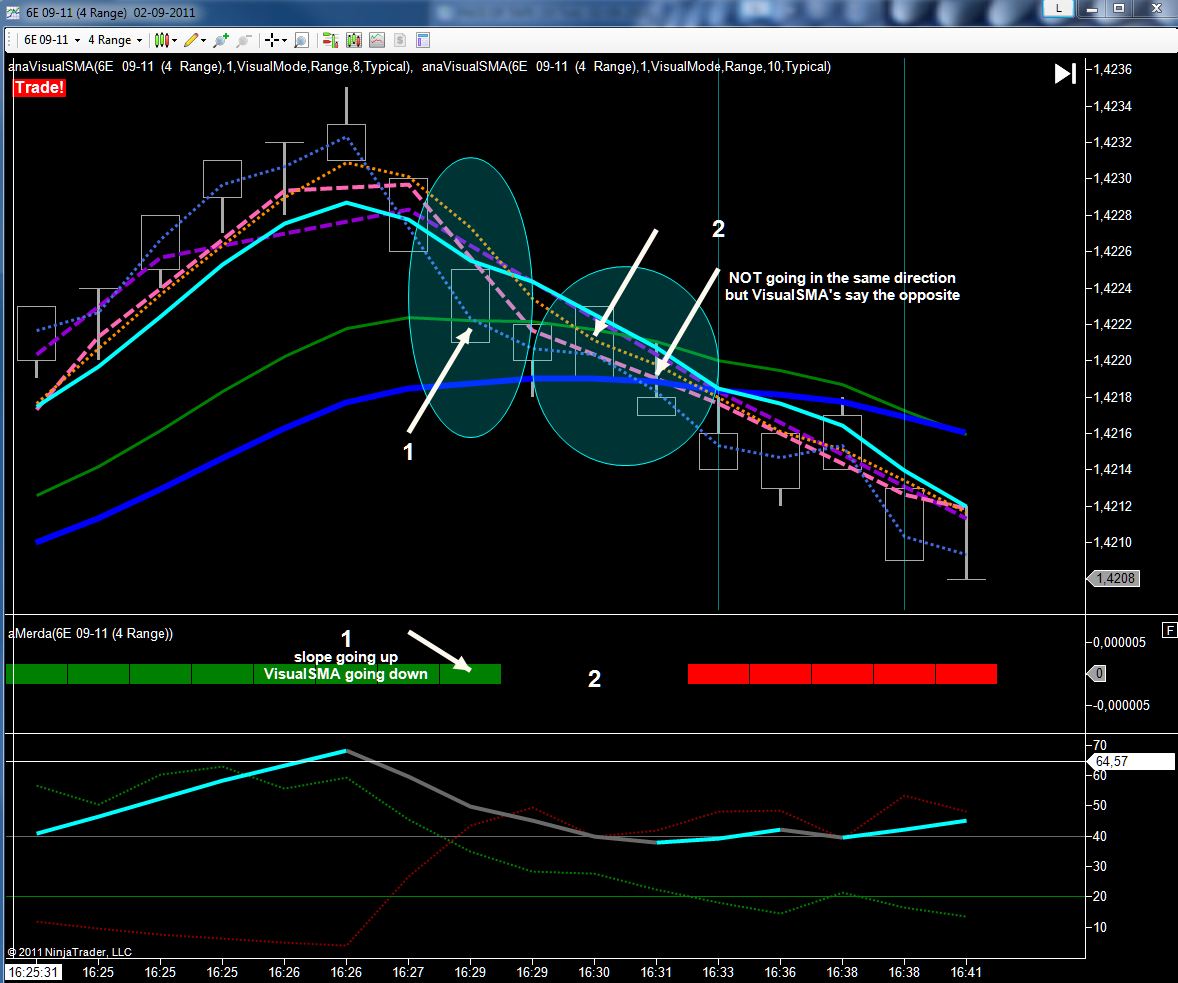1178x983 pixels.
Task: Click the 0 value marker in aMerda panel
Action: point(1097,673)
